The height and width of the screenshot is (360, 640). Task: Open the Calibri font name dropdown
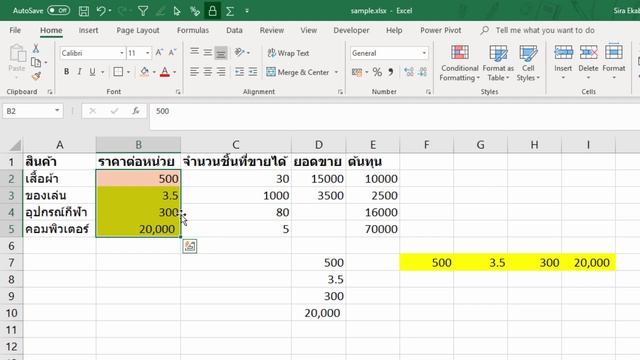[122, 53]
